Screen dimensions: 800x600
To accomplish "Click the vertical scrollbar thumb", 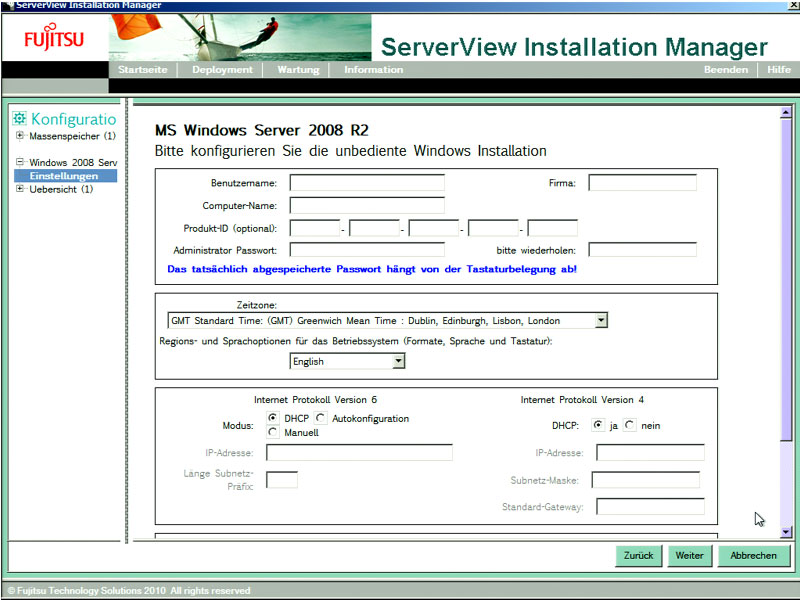I will tap(786, 280).
